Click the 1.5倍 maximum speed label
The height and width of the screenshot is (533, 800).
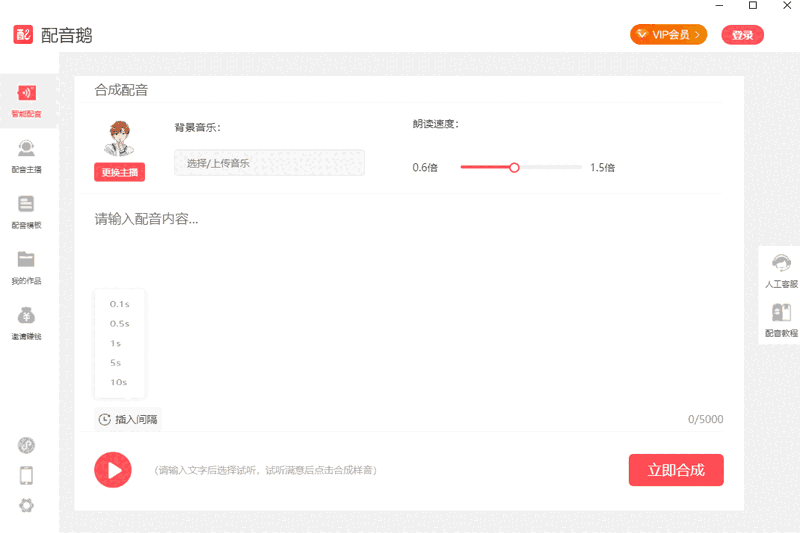603,167
